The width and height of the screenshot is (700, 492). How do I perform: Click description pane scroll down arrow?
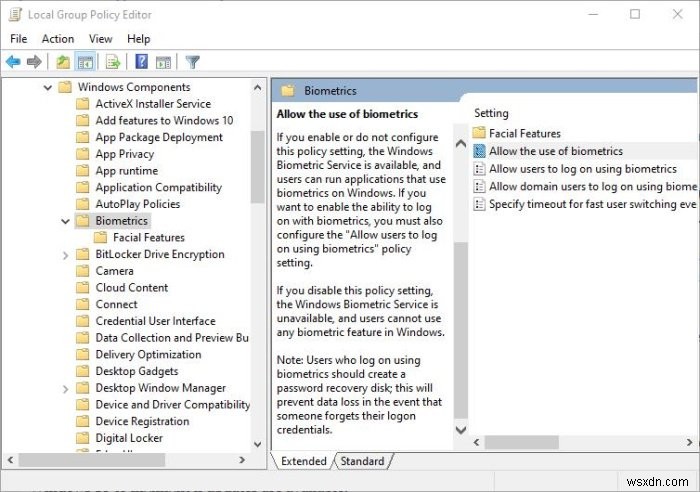pyautogui.click(x=461, y=430)
